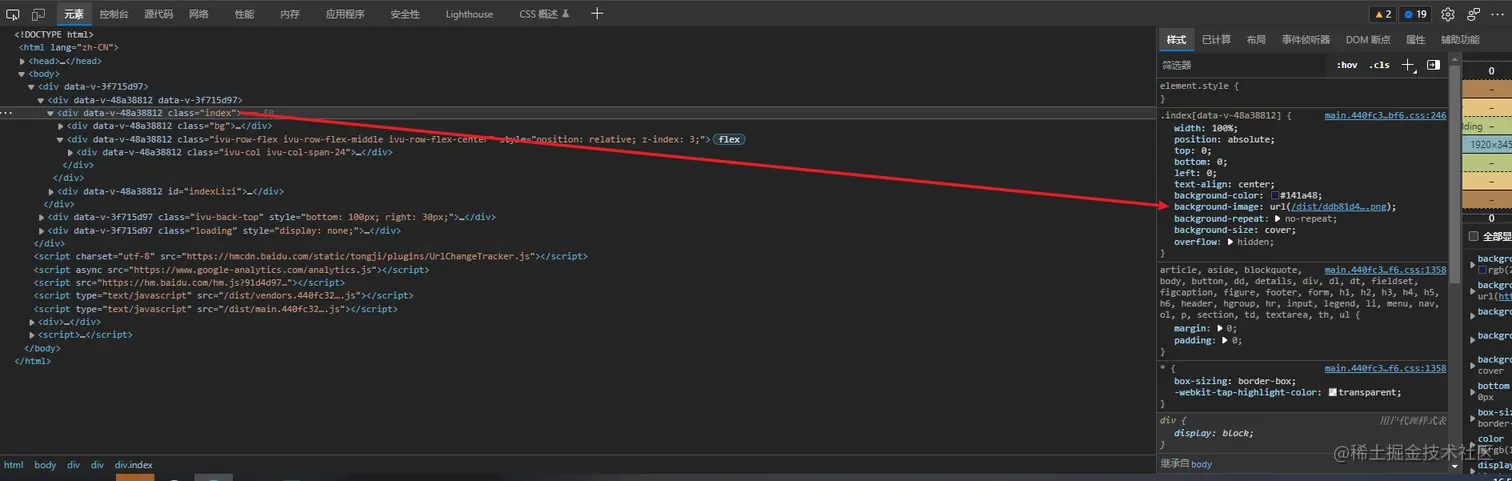Screen dimensions: 1512x481
Task: Collapse the body element node
Action: pos(23,74)
